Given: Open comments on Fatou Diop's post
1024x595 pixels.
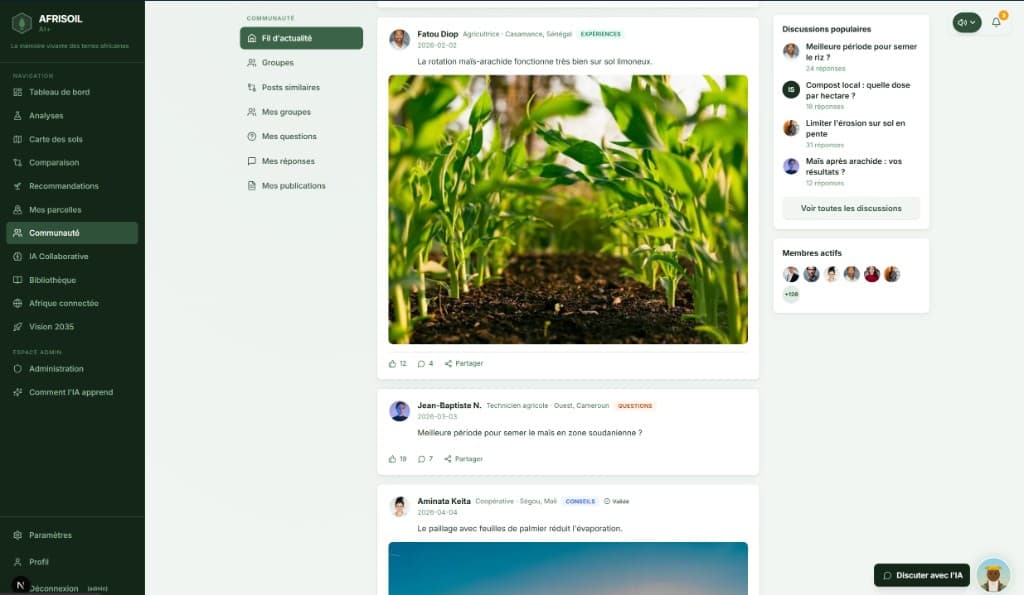Looking at the screenshot, I should [425, 364].
